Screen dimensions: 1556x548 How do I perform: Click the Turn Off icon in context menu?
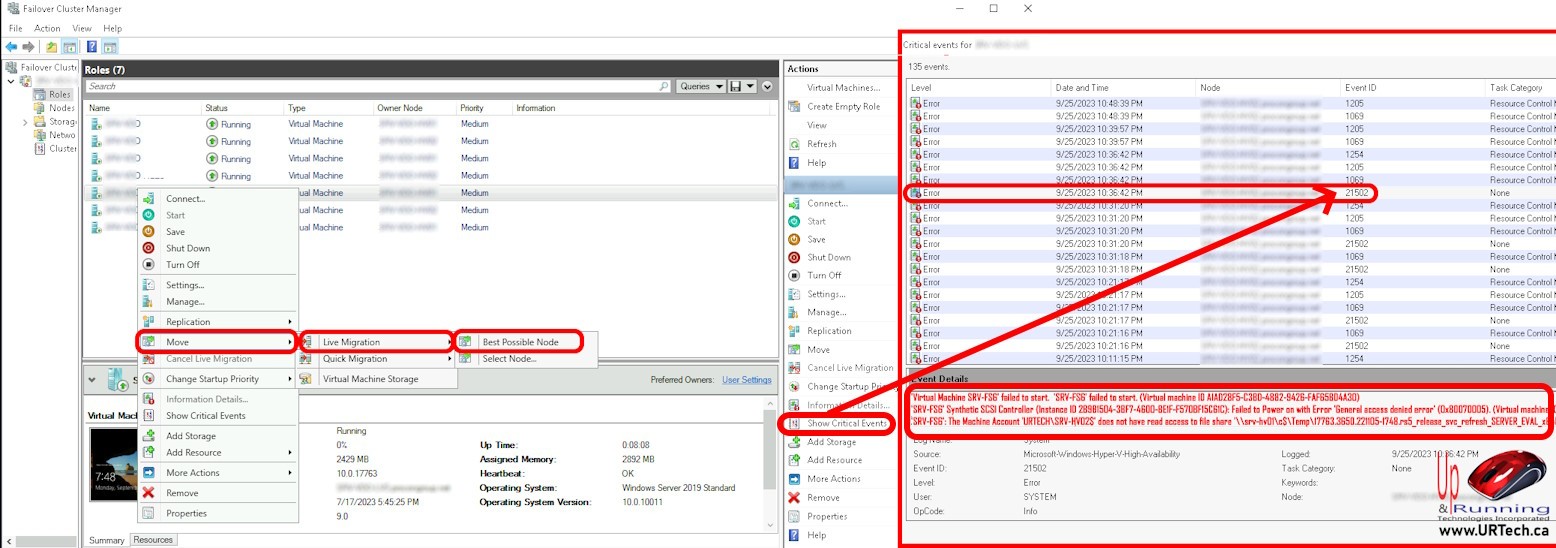pyautogui.click(x=148, y=265)
